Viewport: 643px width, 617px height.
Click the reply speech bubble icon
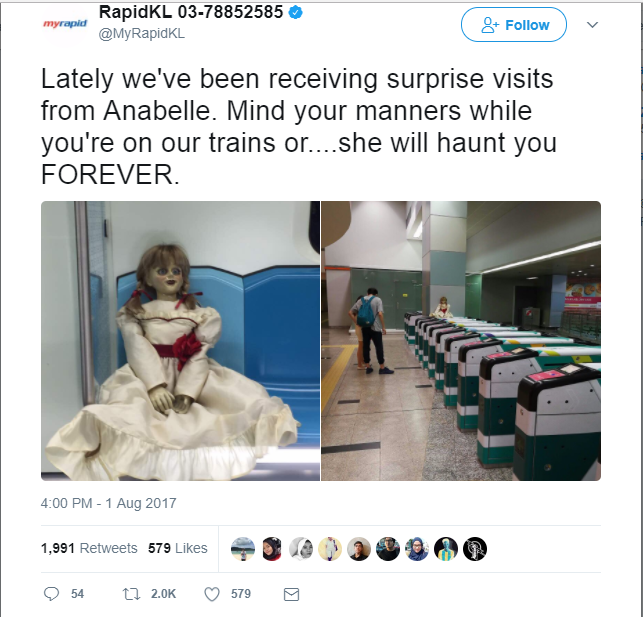tap(51, 594)
